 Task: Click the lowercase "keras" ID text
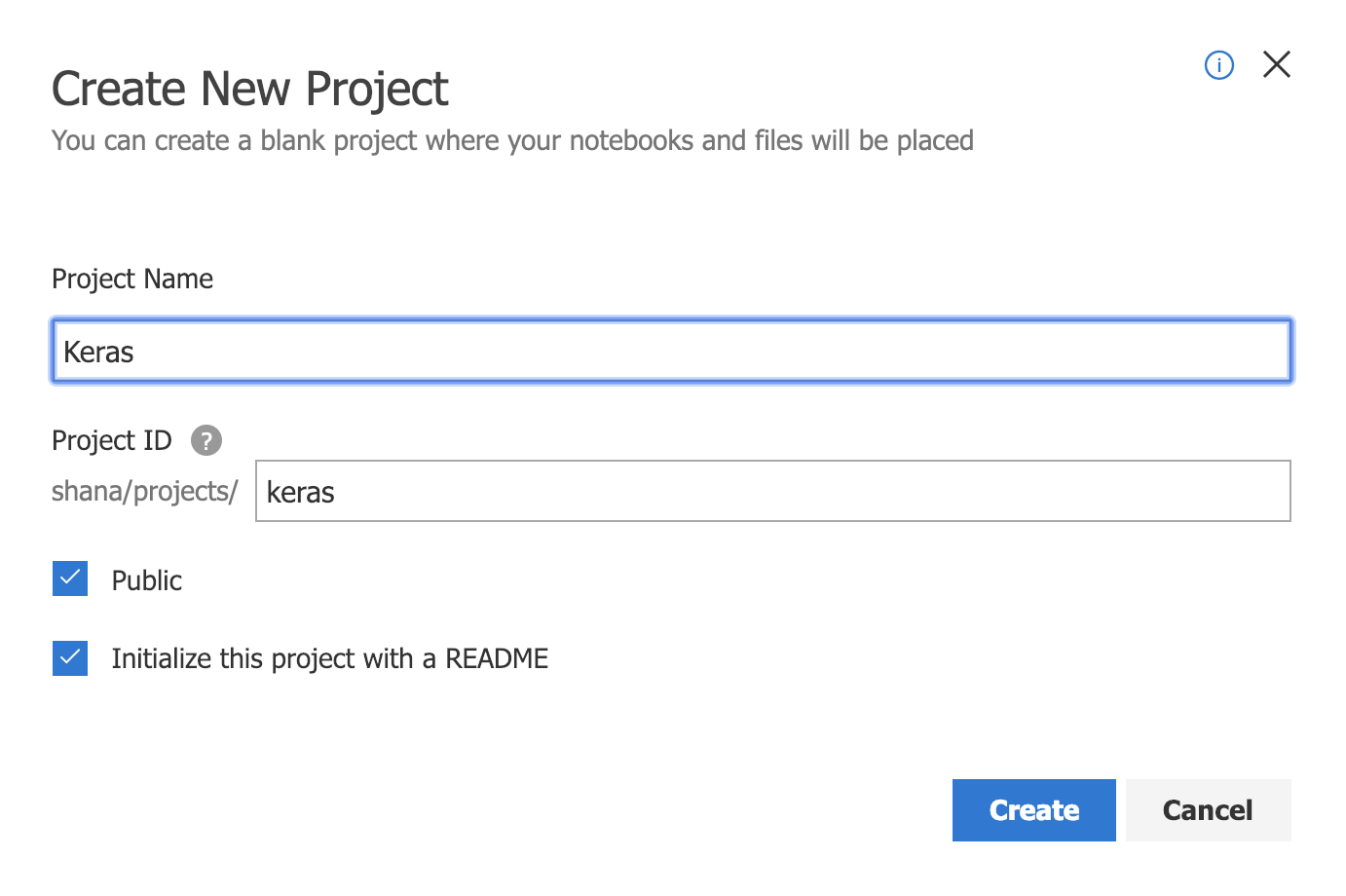click(x=300, y=493)
